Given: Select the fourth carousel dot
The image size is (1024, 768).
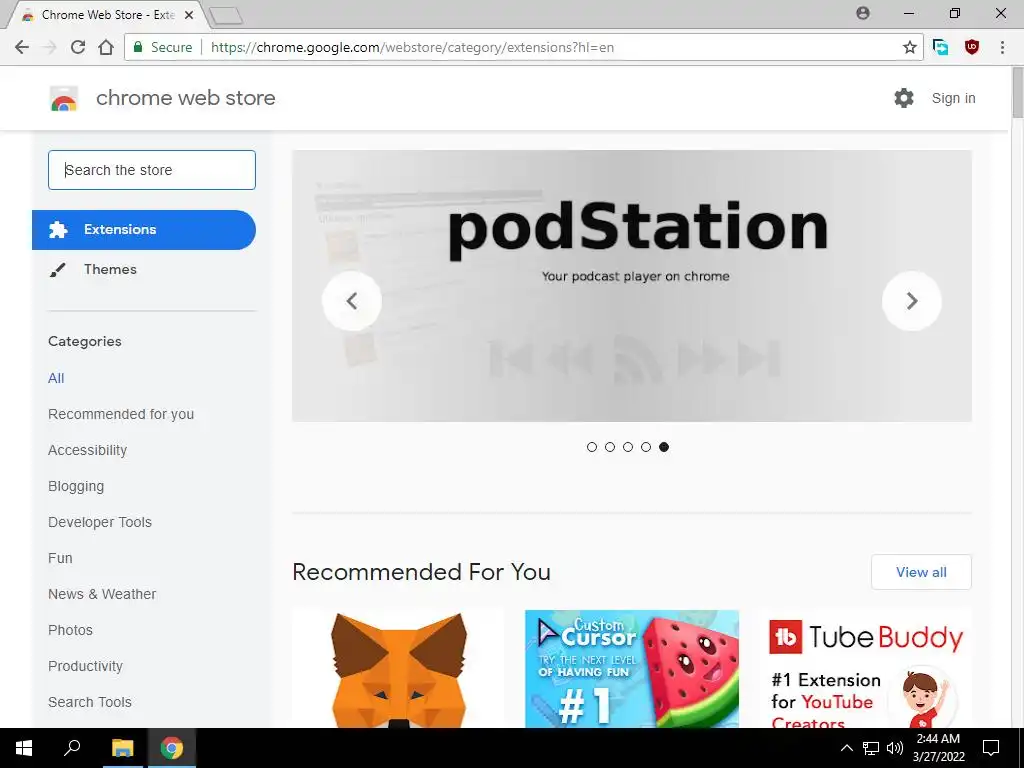Looking at the screenshot, I should pos(646,447).
